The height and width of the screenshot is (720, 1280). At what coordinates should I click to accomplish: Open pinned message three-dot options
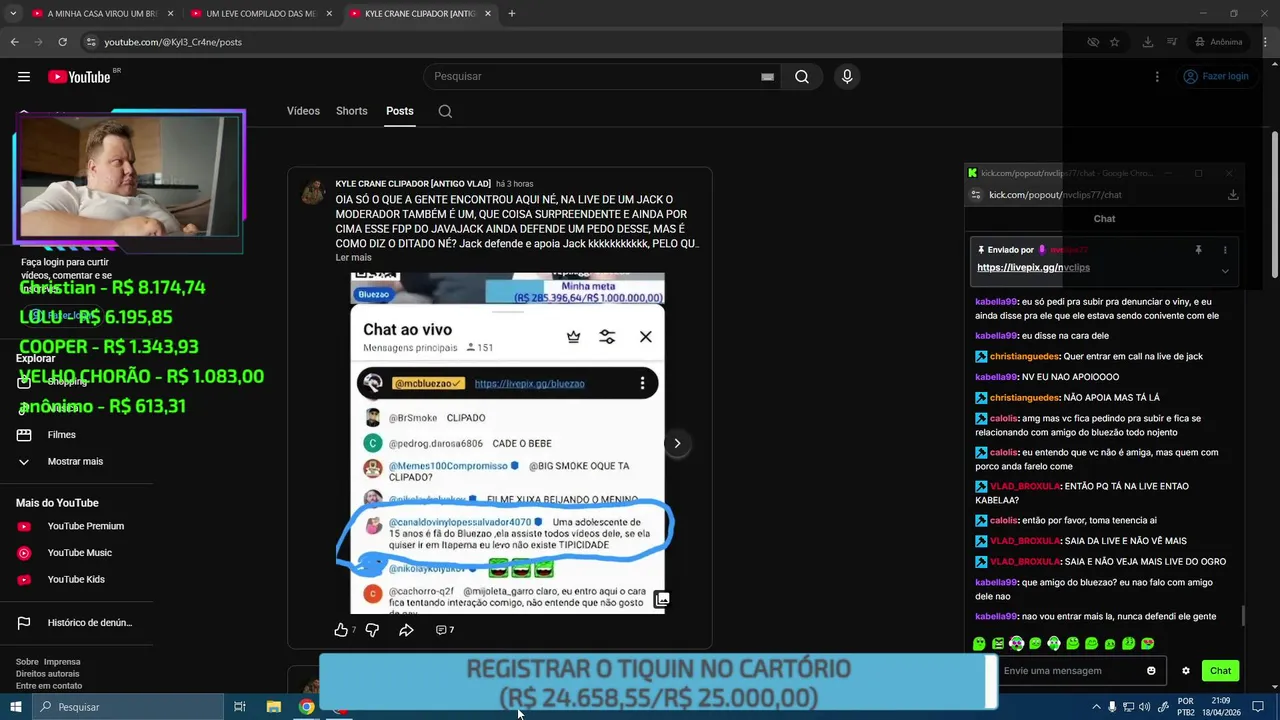click(1225, 250)
